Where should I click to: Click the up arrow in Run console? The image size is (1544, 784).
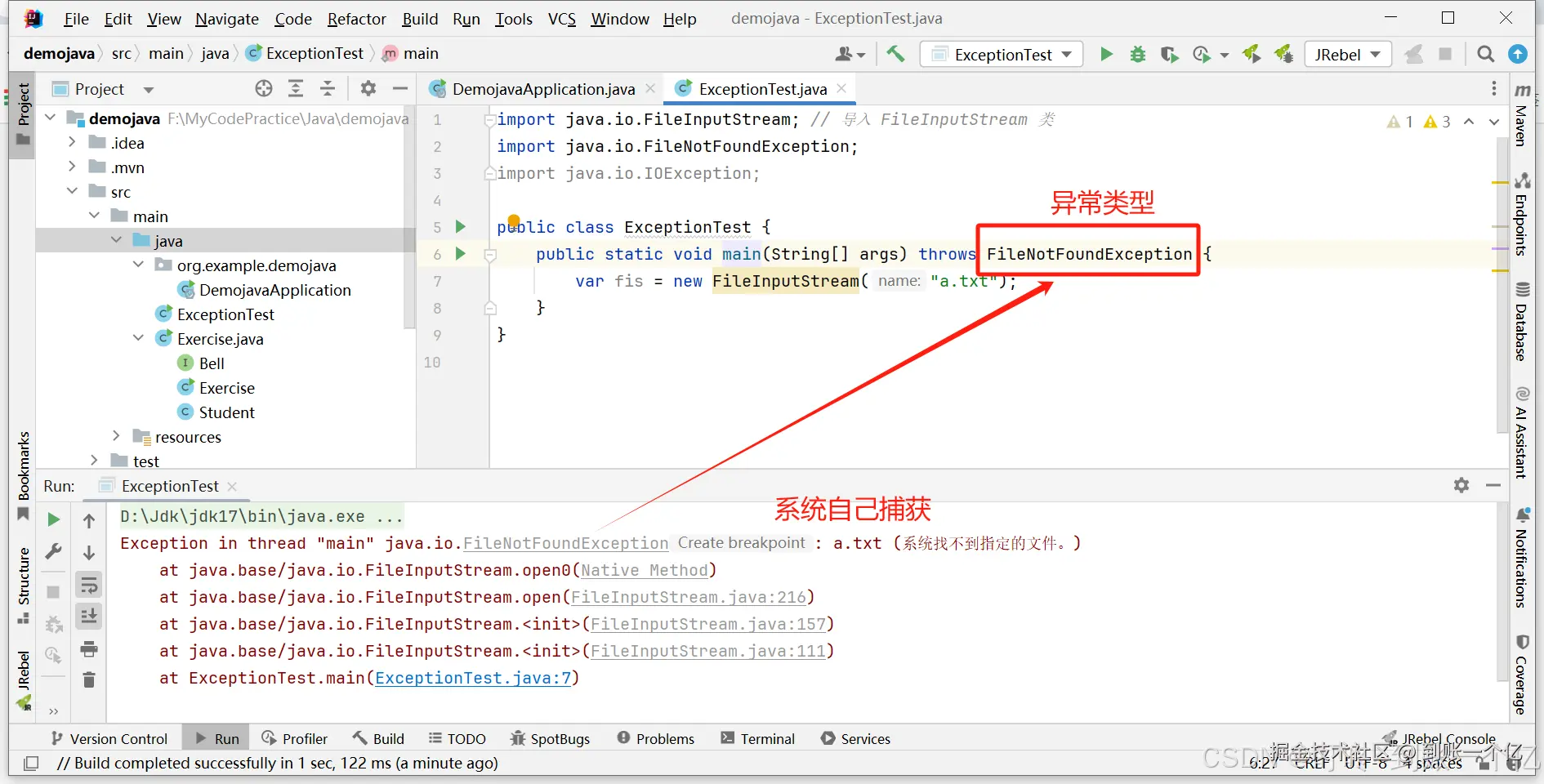(89, 520)
